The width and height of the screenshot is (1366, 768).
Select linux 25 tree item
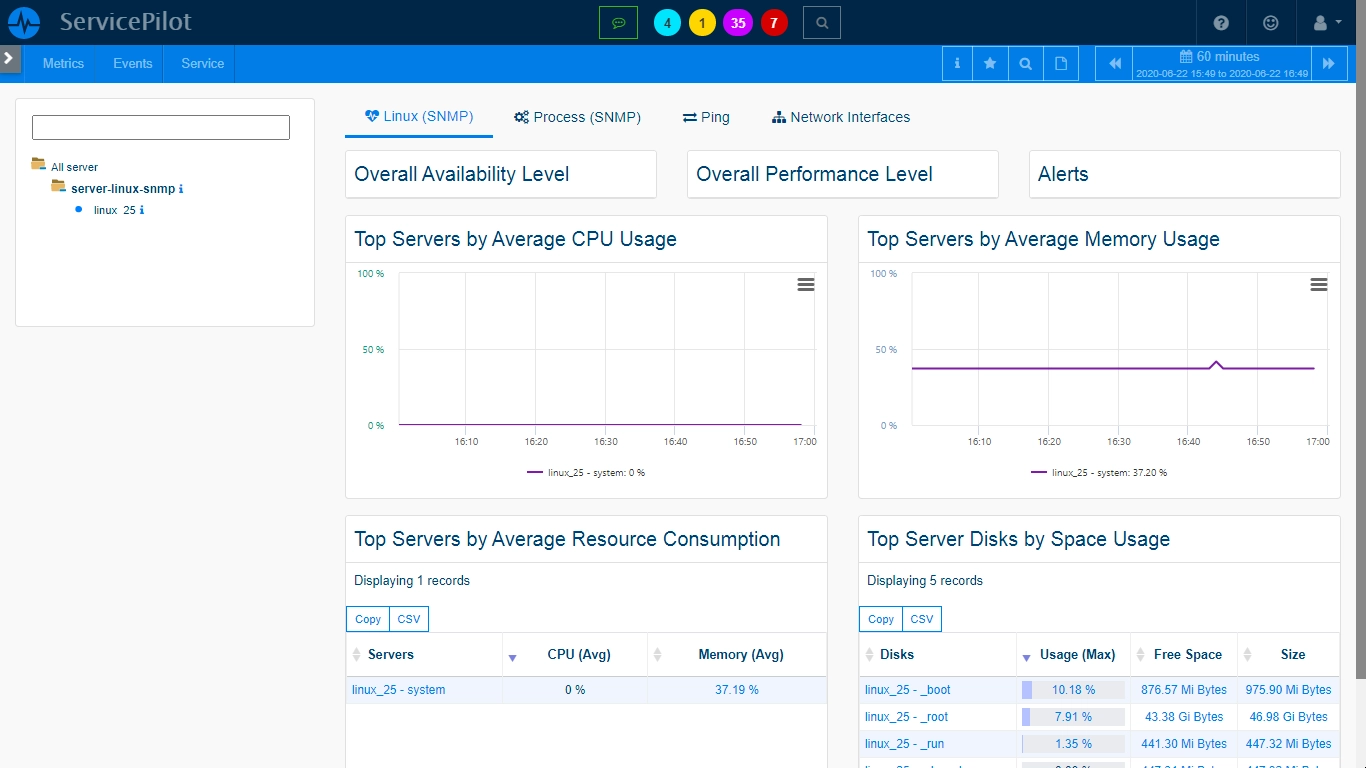[114, 210]
